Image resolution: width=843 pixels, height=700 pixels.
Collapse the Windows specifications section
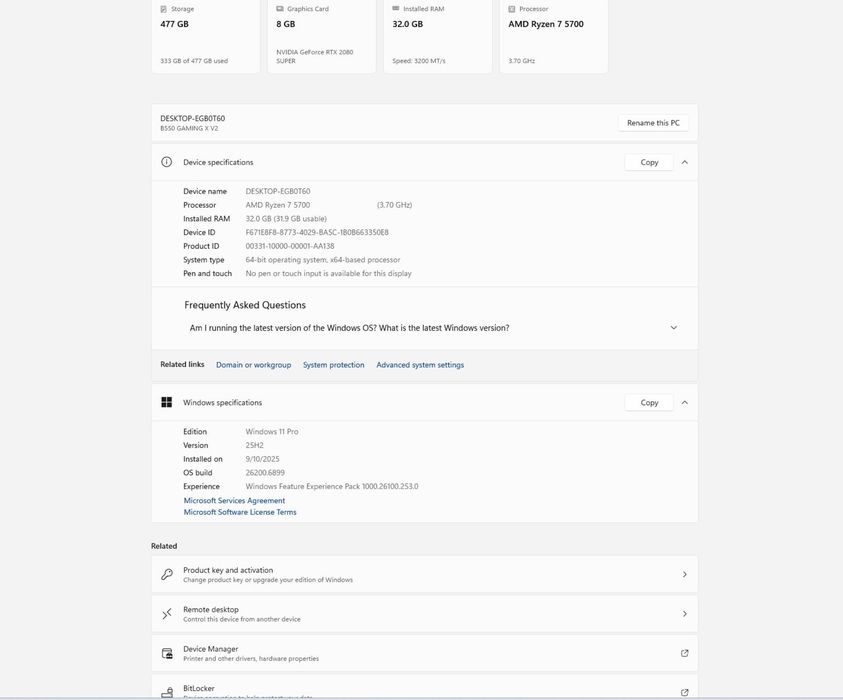click(685, 402)
